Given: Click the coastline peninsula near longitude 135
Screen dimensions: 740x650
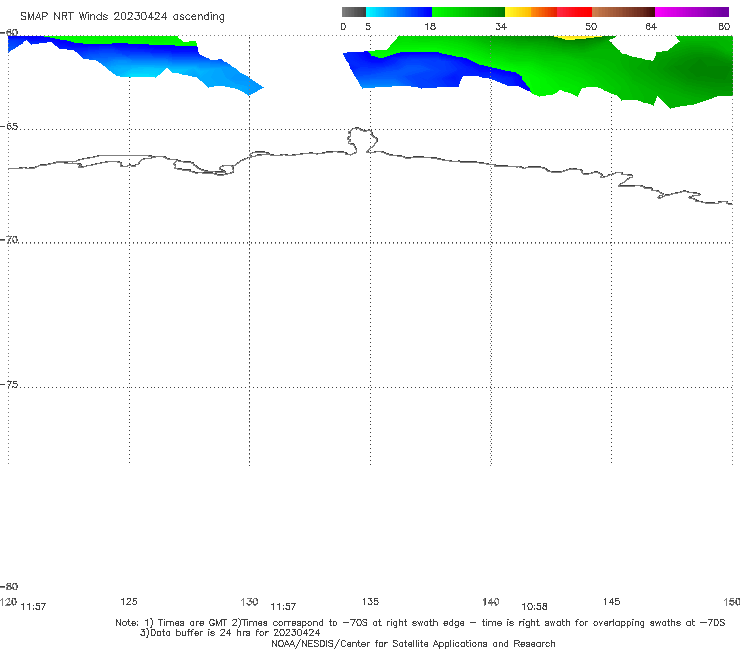Looking at the screenshot, I should pyautogui.click(x=362, y=140).
